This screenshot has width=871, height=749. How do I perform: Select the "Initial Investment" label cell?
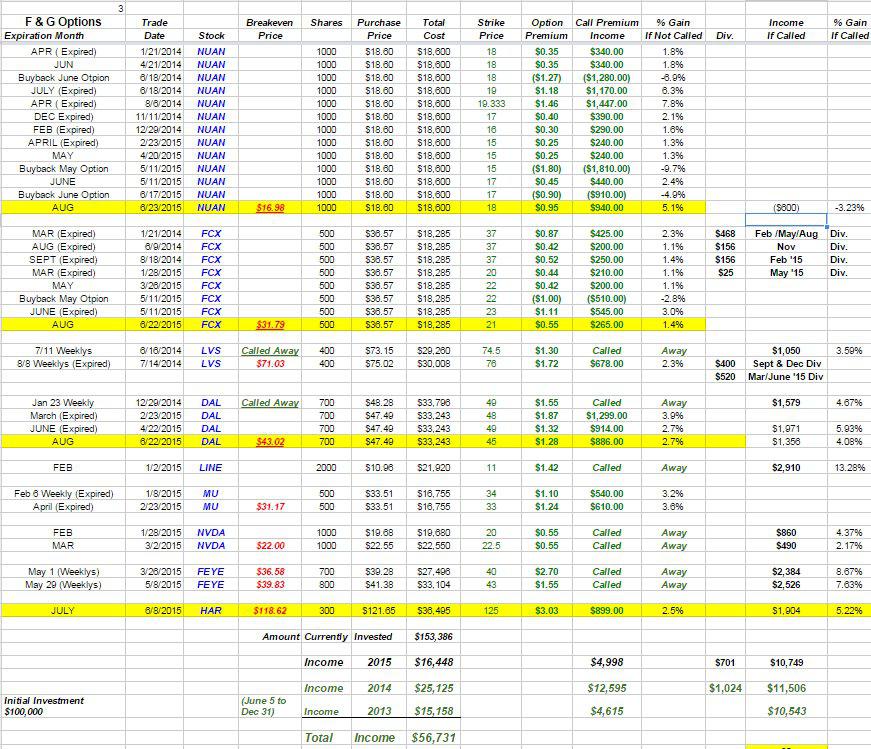44,701
